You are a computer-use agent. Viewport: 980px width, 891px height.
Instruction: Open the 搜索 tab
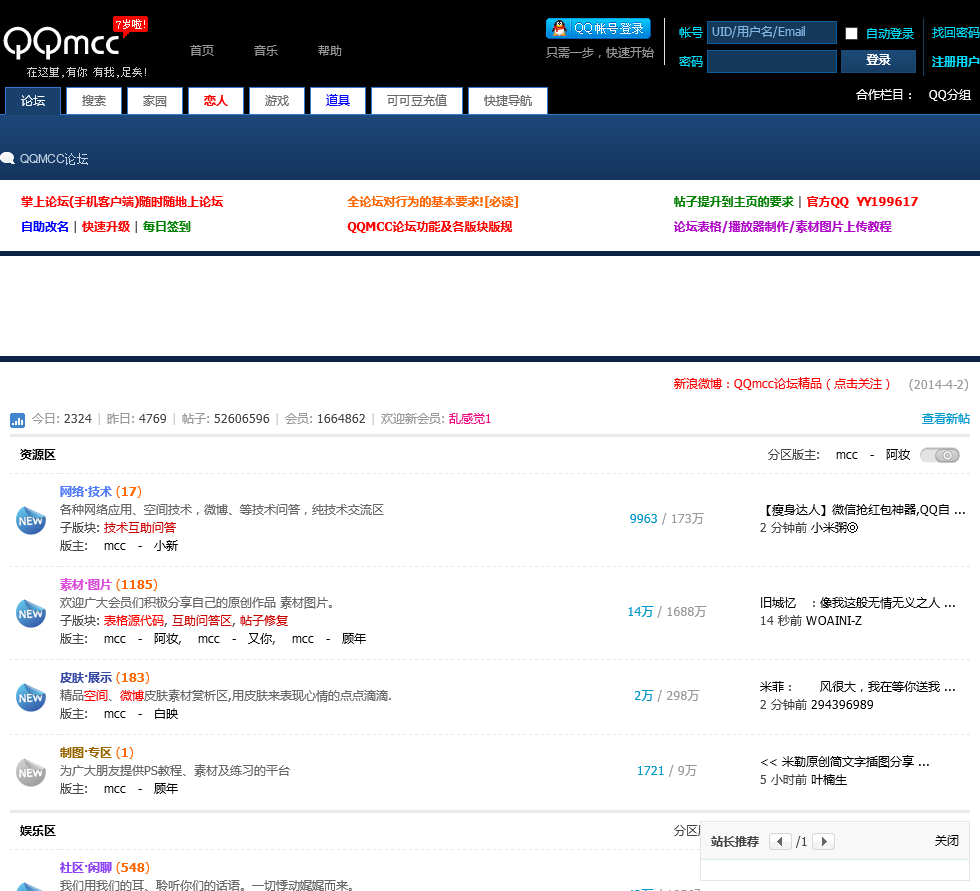[x=94, y=101]
